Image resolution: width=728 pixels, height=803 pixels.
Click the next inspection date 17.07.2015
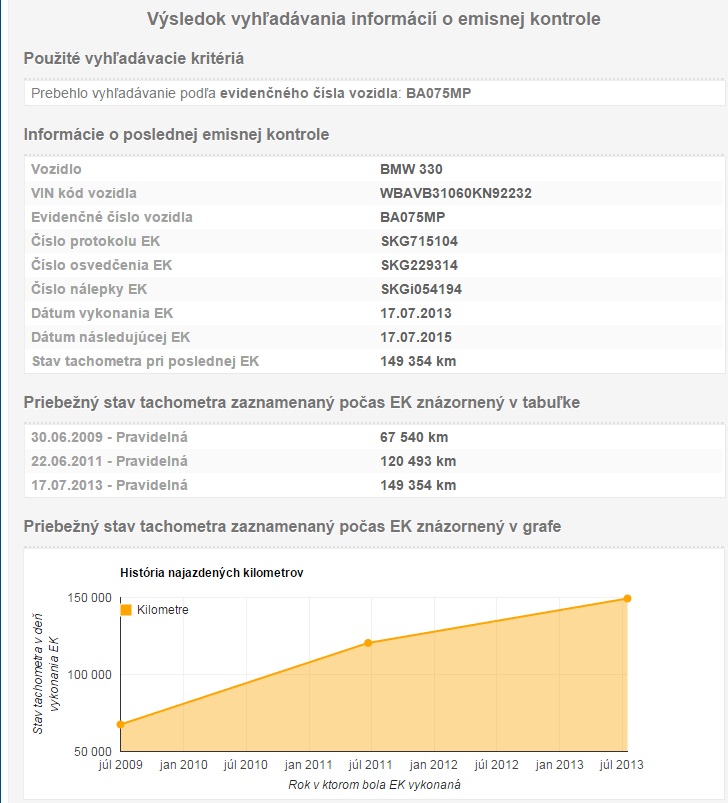[x=416, y=337]
